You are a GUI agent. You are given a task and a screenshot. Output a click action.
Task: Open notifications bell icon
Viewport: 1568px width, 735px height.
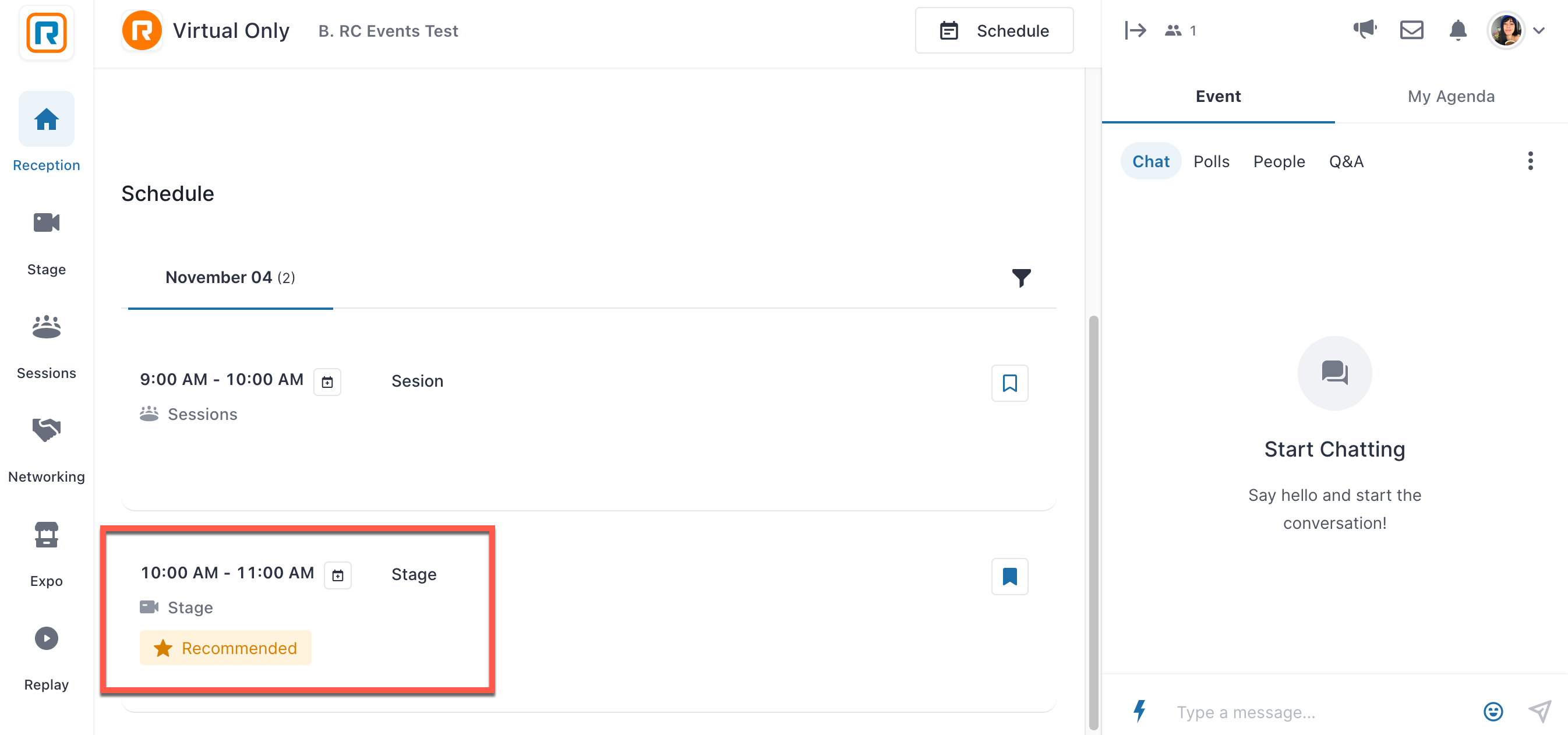pos(1458,30)
